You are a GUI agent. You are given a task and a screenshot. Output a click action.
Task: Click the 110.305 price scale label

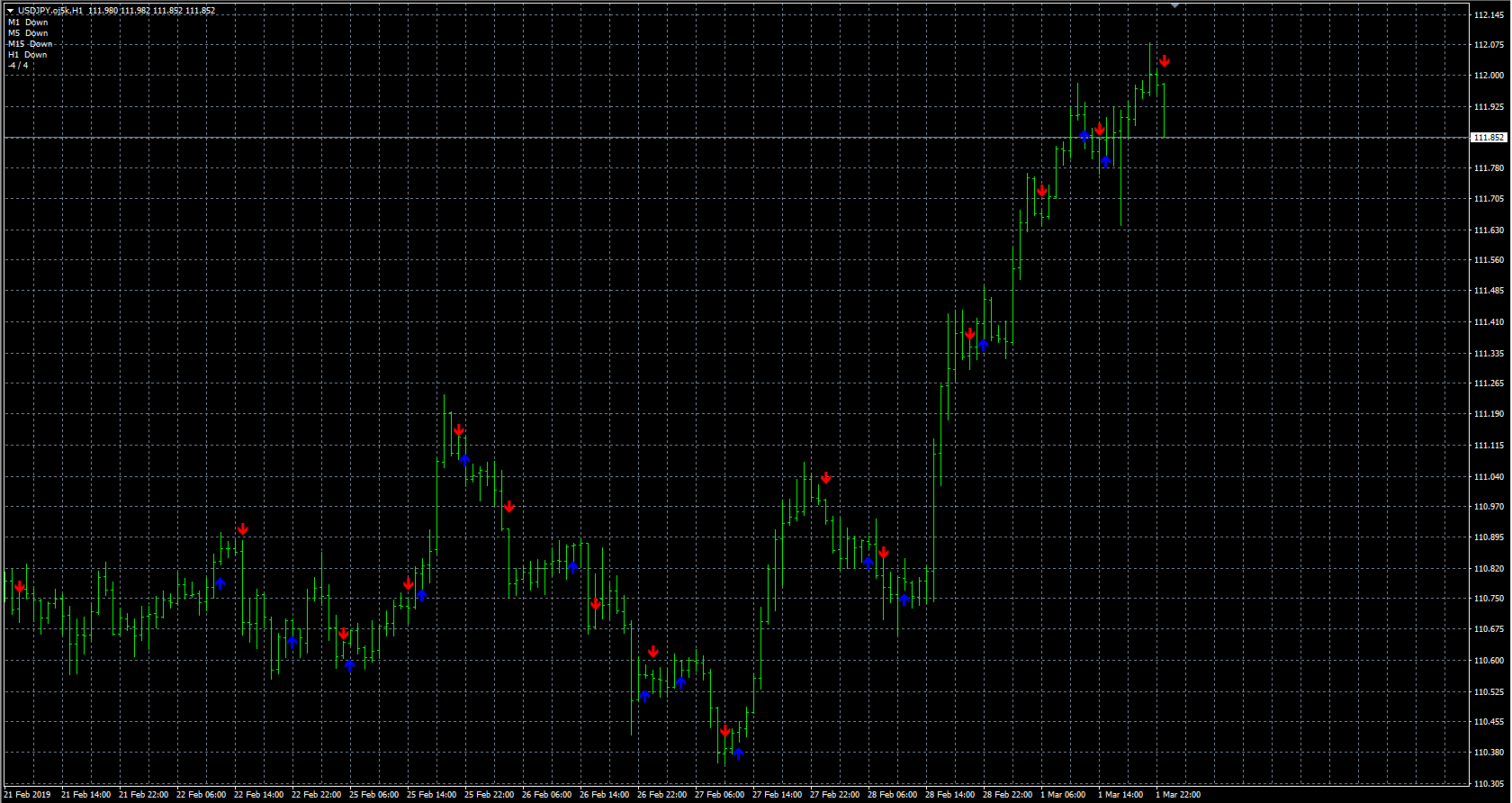tap(1489, 784)
